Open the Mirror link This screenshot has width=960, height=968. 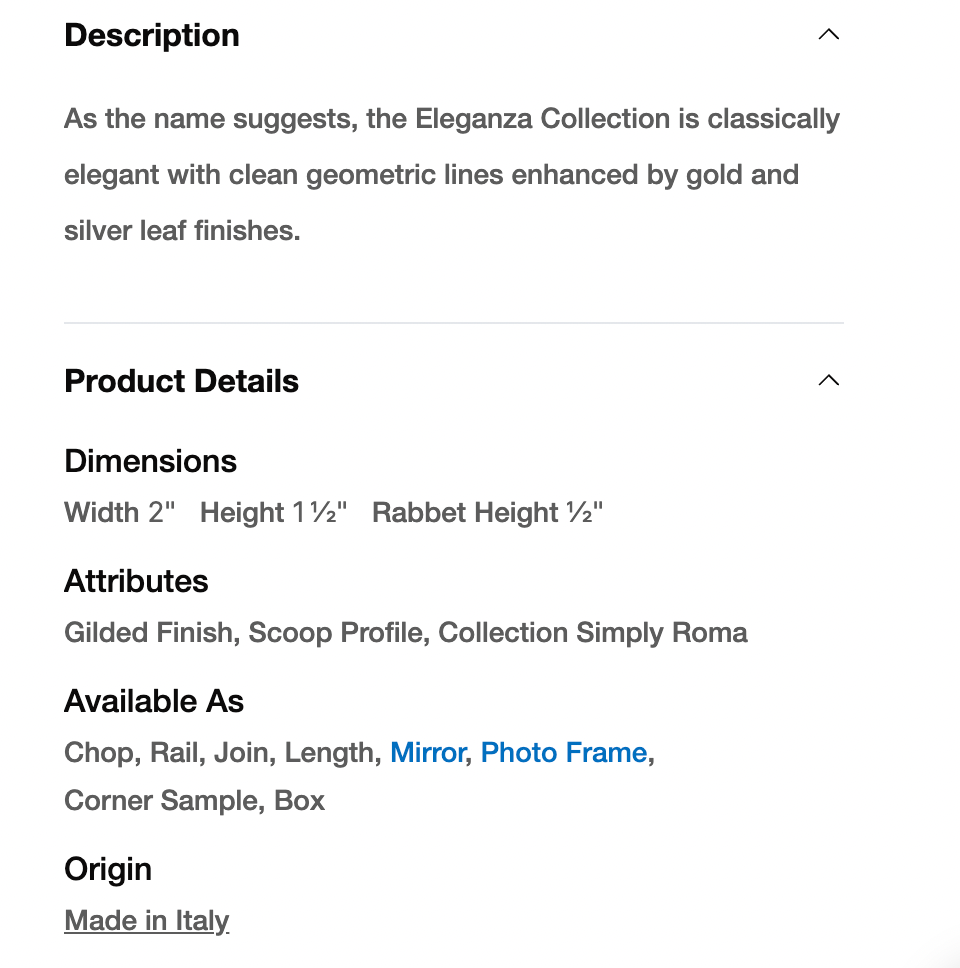428,752
